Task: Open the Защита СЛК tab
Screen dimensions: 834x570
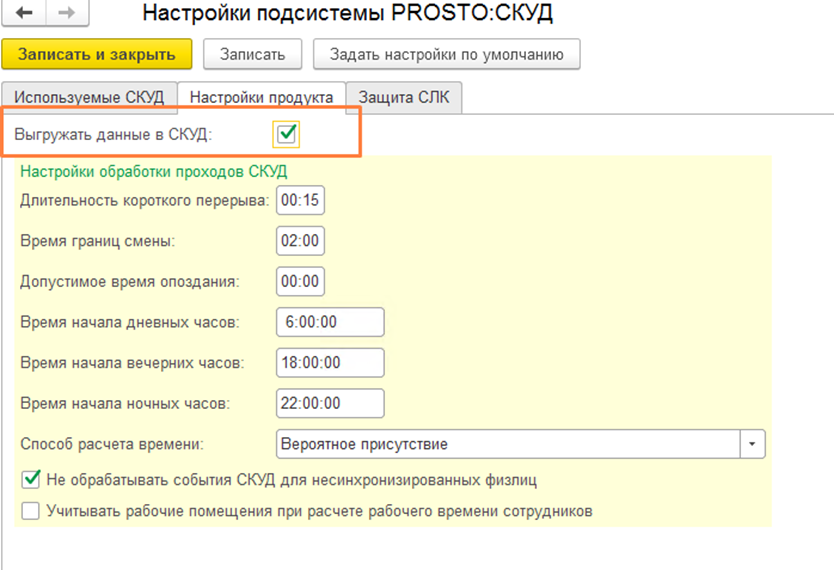Action: coord(404,98)
